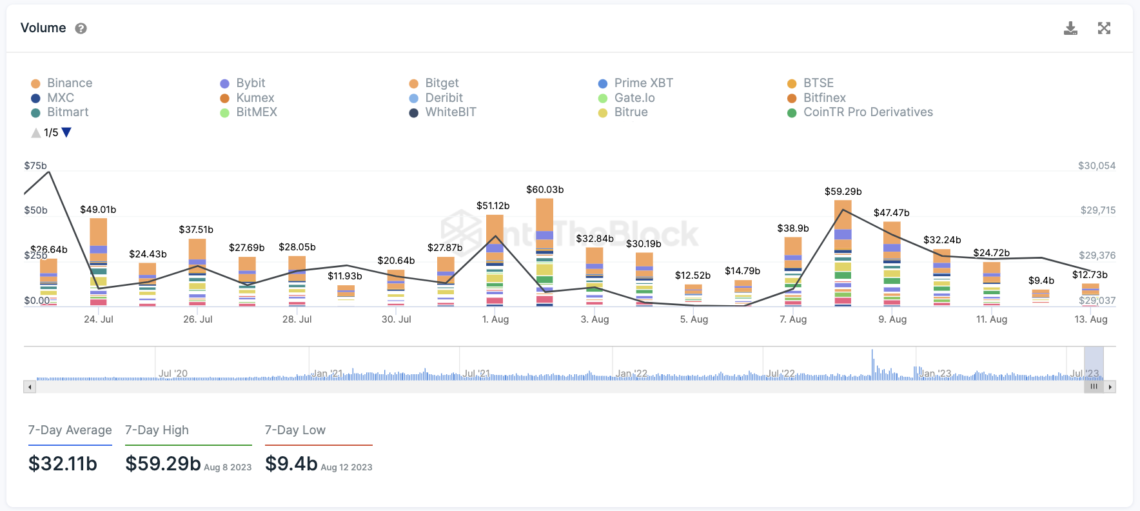Click the $12.73b bar on 13 Aug
Screen dimensions: 1140x511
coord(1091,295)
